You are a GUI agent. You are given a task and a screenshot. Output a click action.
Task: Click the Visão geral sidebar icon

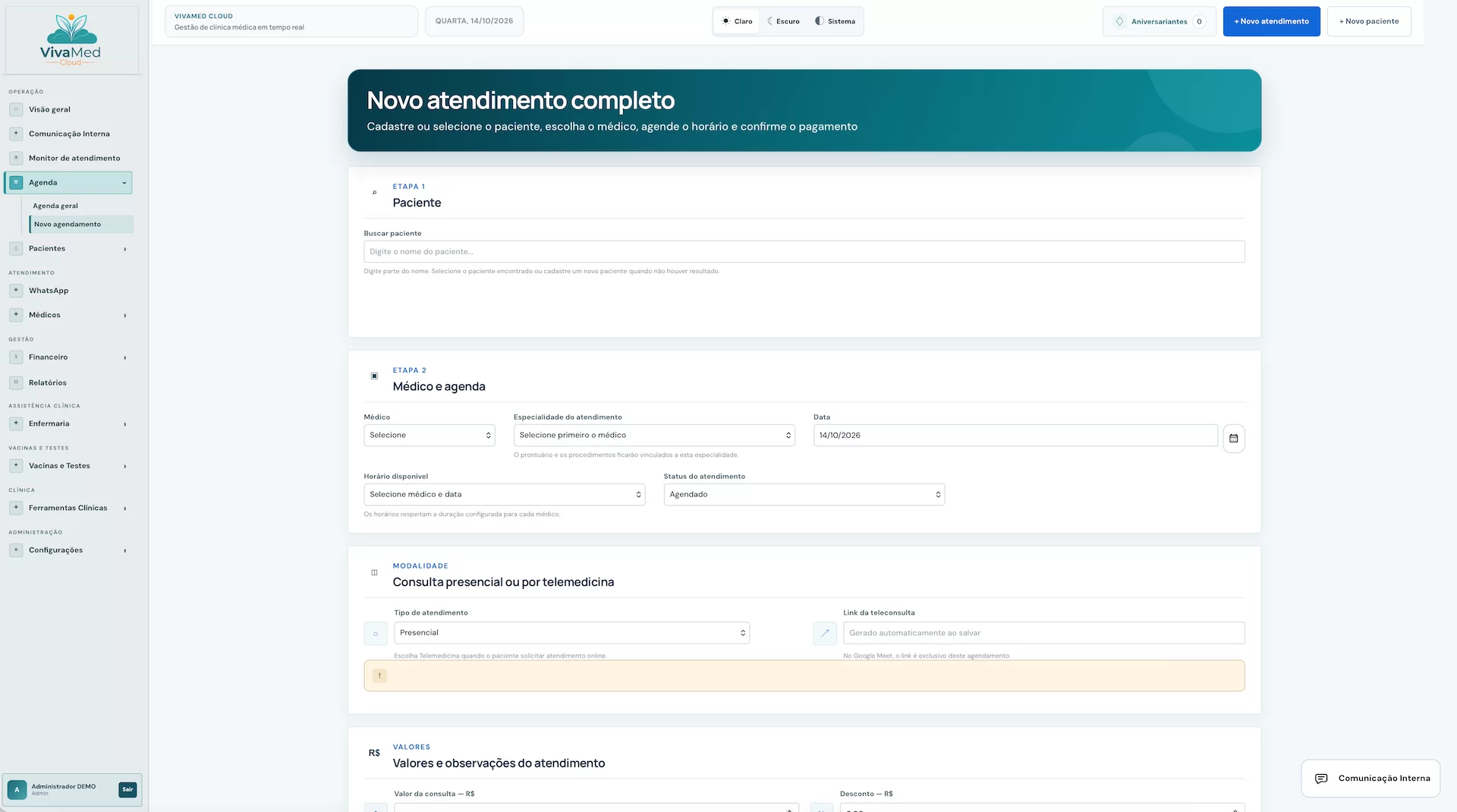coord(16,109)
